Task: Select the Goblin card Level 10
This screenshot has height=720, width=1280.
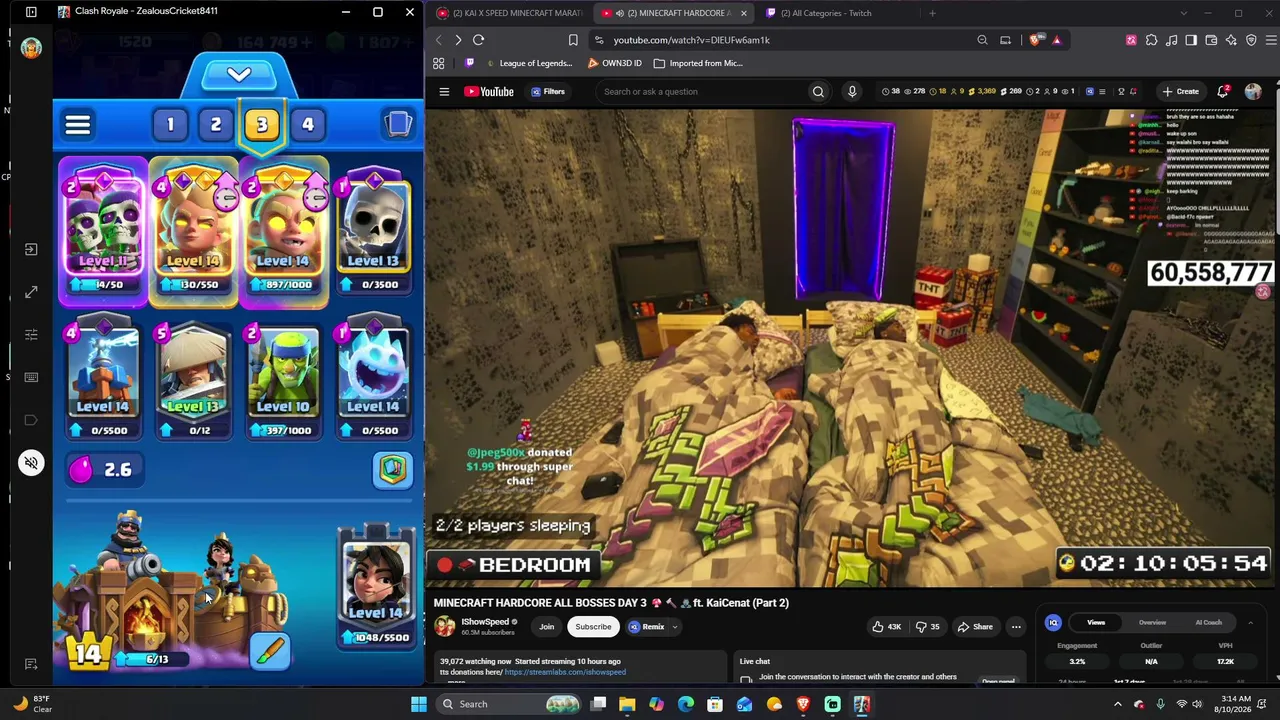Action: tap(283, 380)
